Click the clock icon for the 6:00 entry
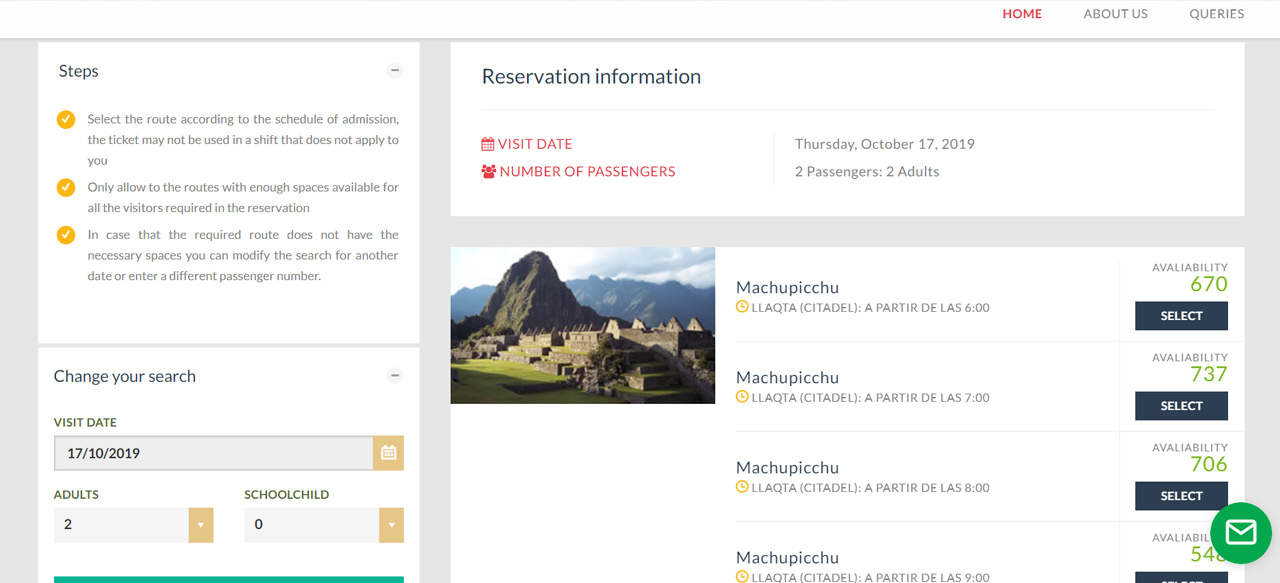 pyautogui.click(x=742, y=307)
